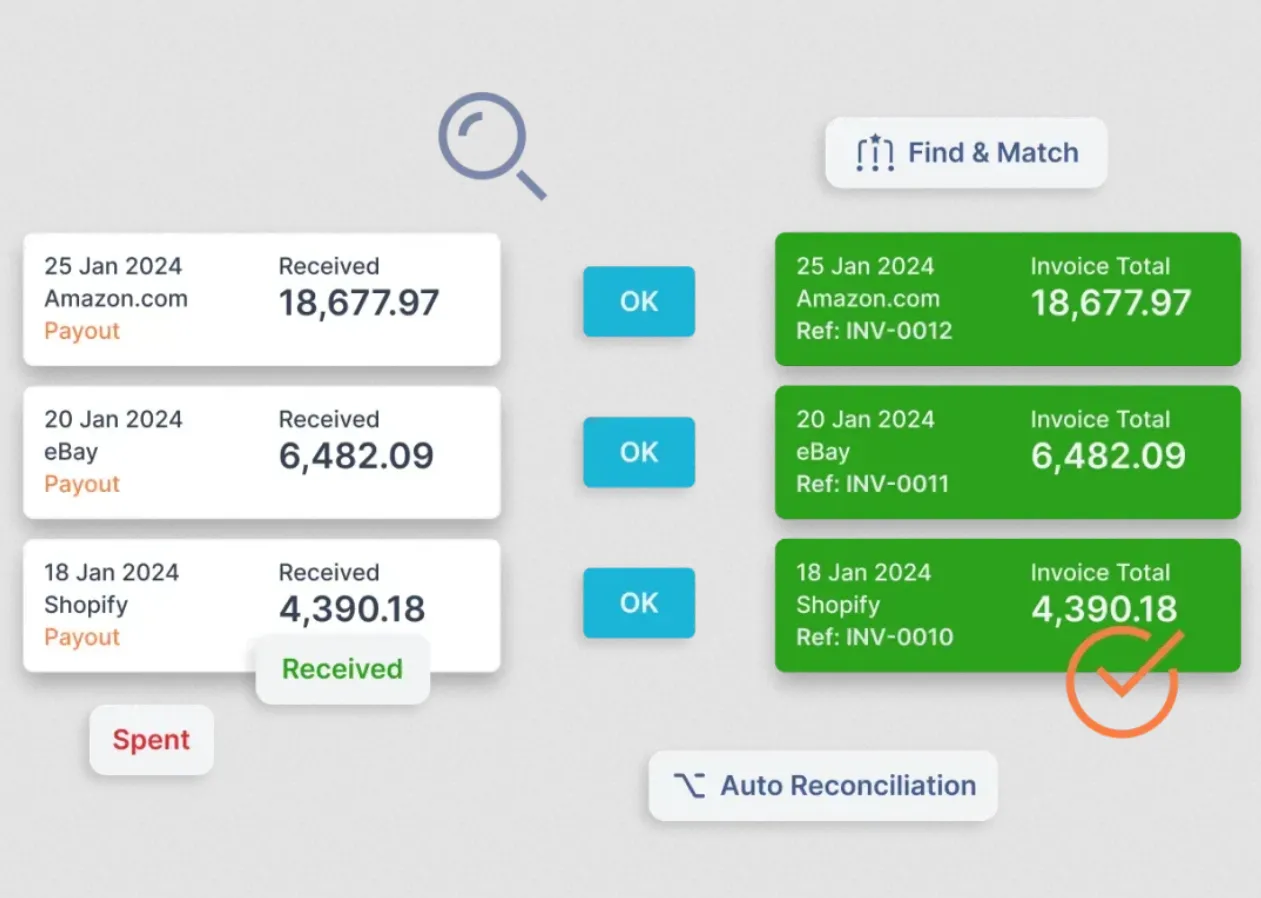Click the OK button for the Shopify row

[x=639, y=603]
